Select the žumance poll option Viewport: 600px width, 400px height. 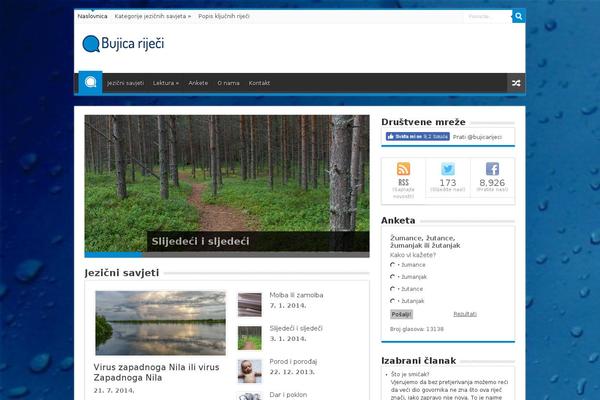point(392,265)
